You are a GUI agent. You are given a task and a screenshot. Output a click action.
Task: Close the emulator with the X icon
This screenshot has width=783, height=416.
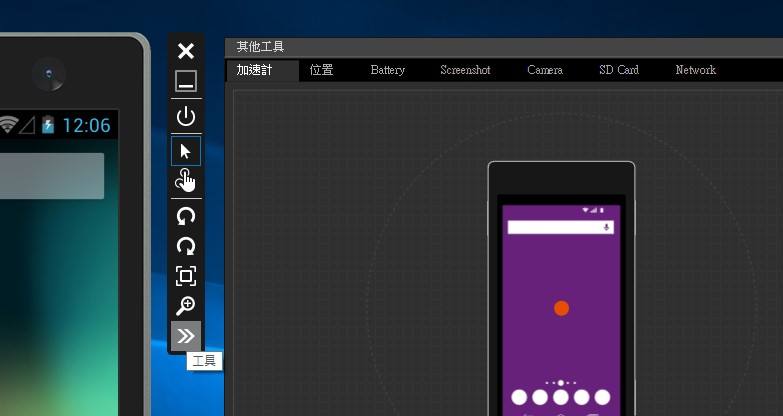point(186,51)
